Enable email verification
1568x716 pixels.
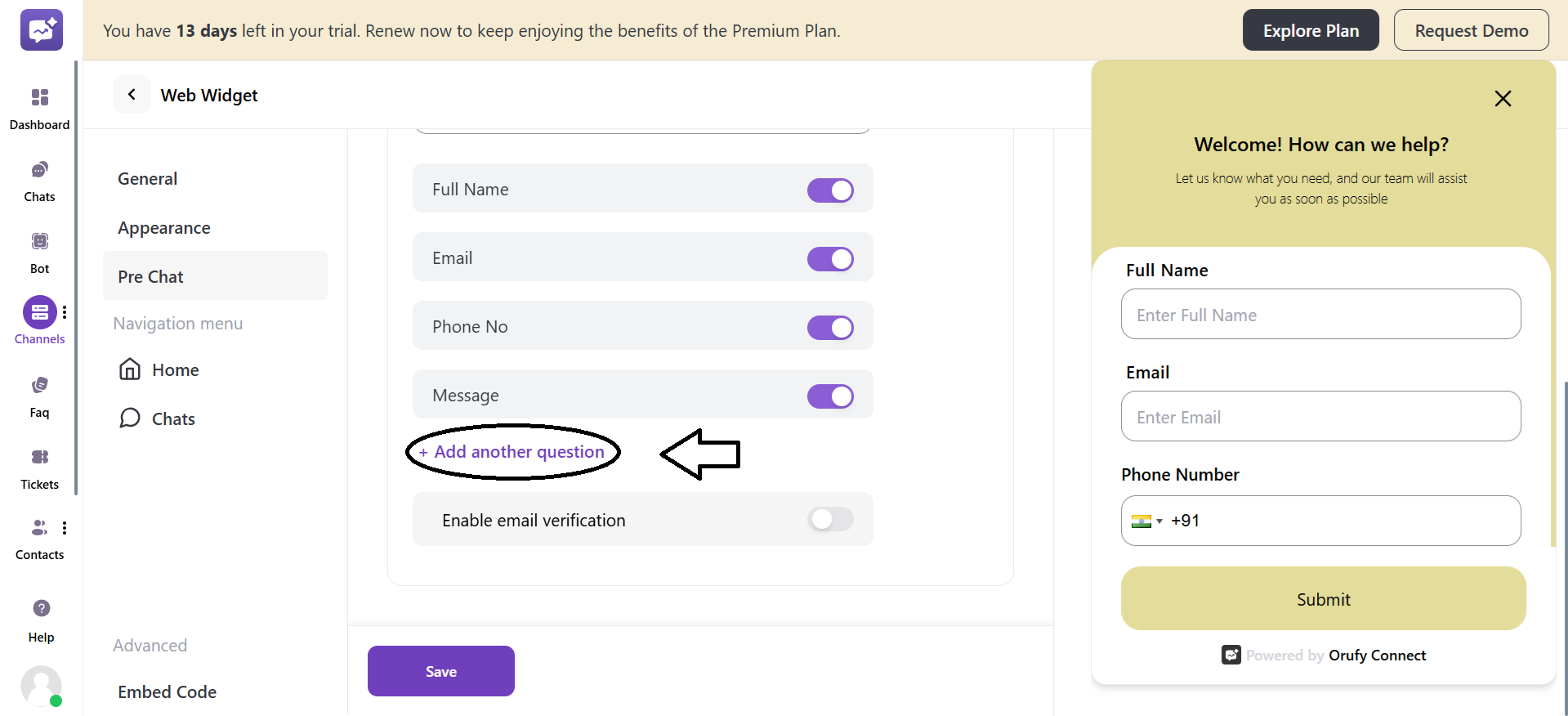click(830, 519)
